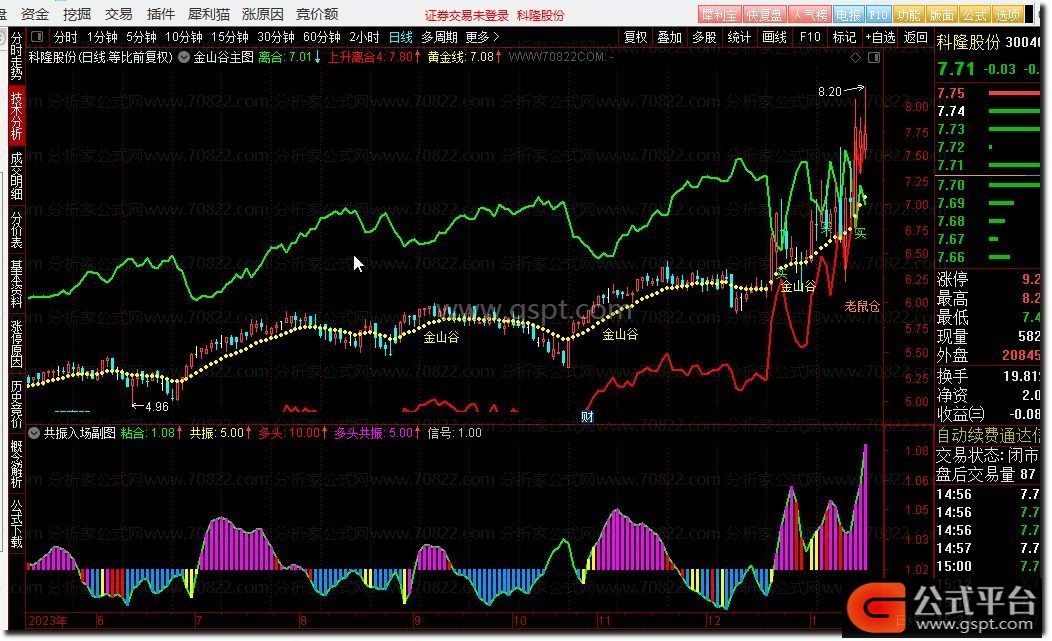
Task: Click the 多头共振: 5.00 indicator value
Action: [377, 433]
